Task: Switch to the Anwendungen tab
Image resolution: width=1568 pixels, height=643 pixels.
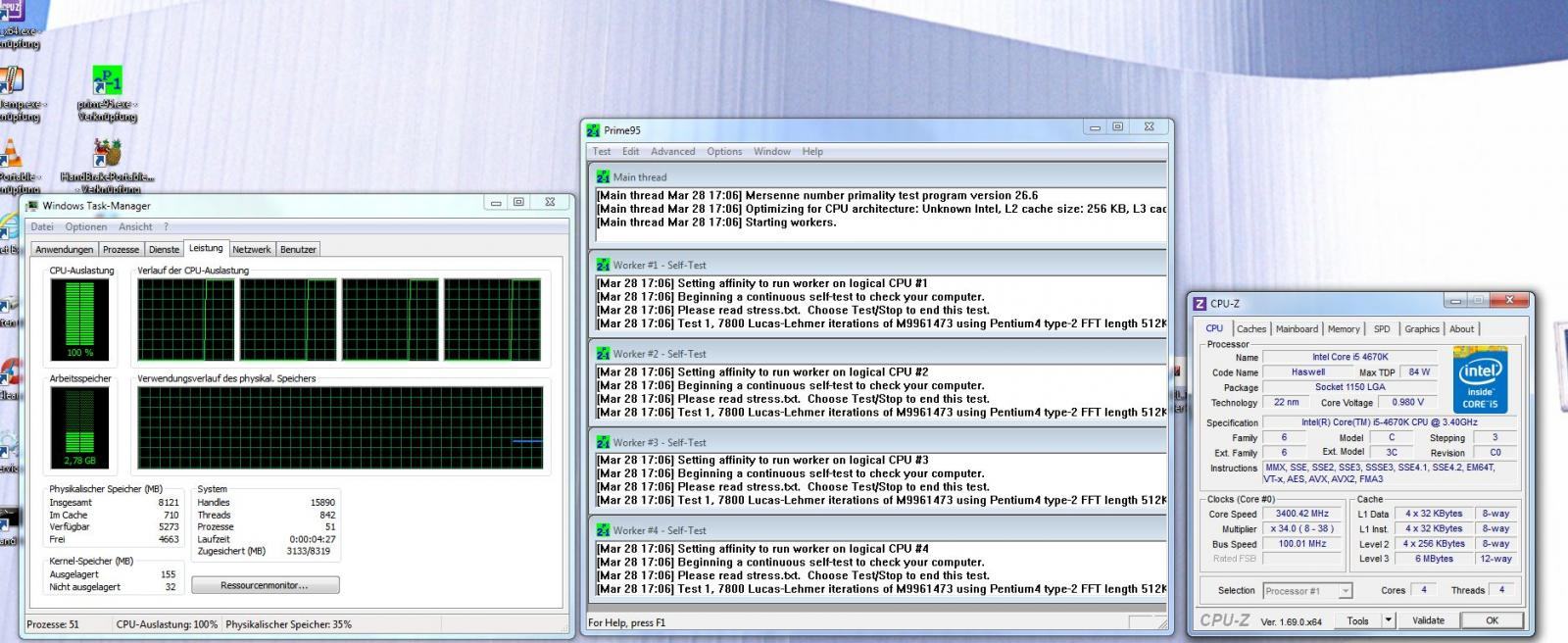Action: [x=65, y=250]
